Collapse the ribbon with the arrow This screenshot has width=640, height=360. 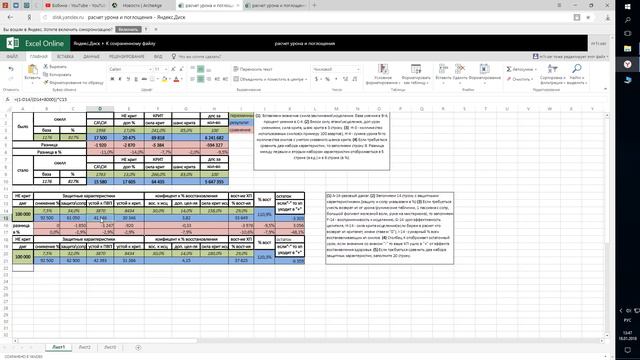tap(605, 89)
